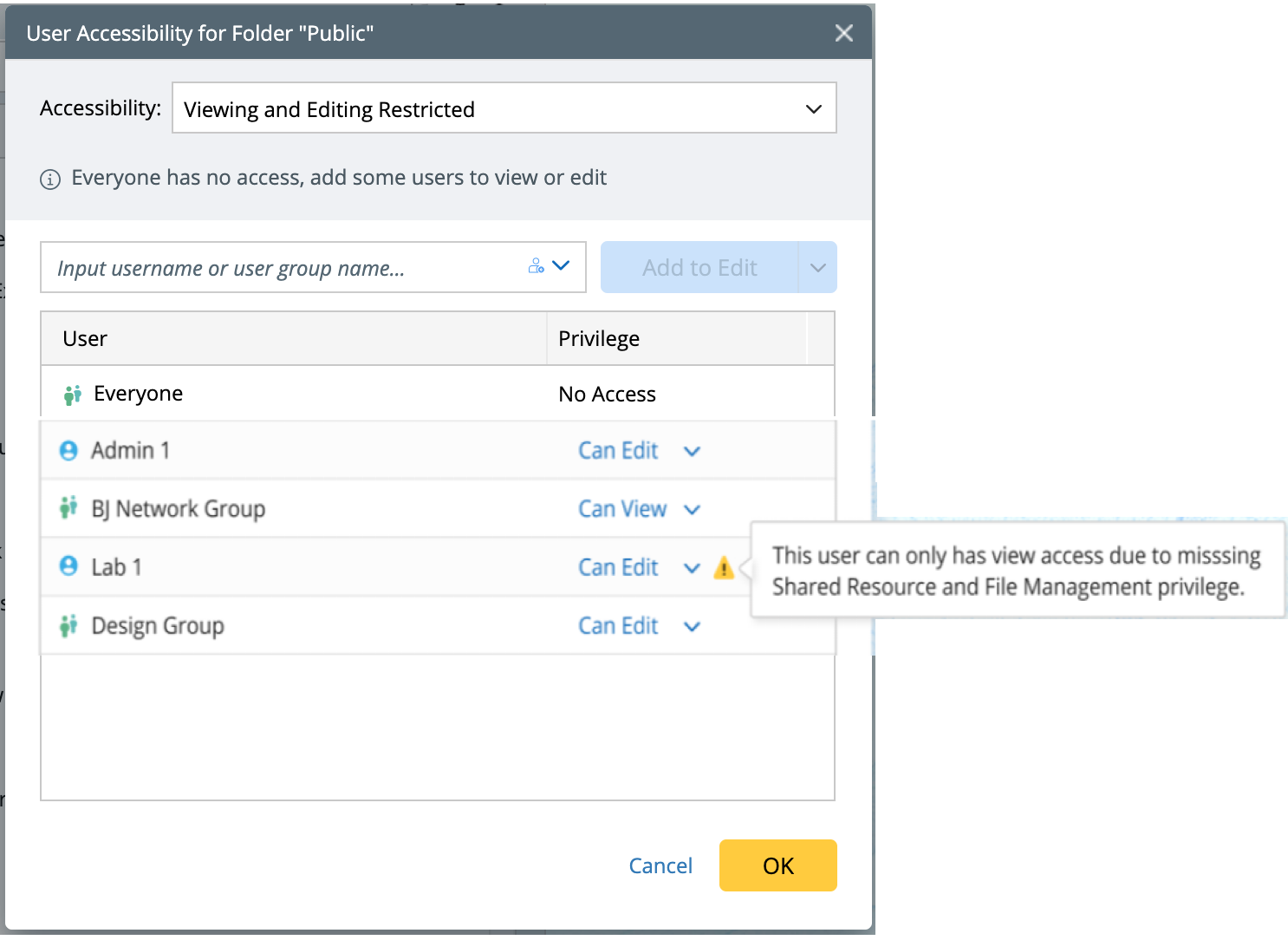The height and width of the screenshot is (940, 1288).
Task: Click the BJ Network Group icon
Action: (68, 508)
